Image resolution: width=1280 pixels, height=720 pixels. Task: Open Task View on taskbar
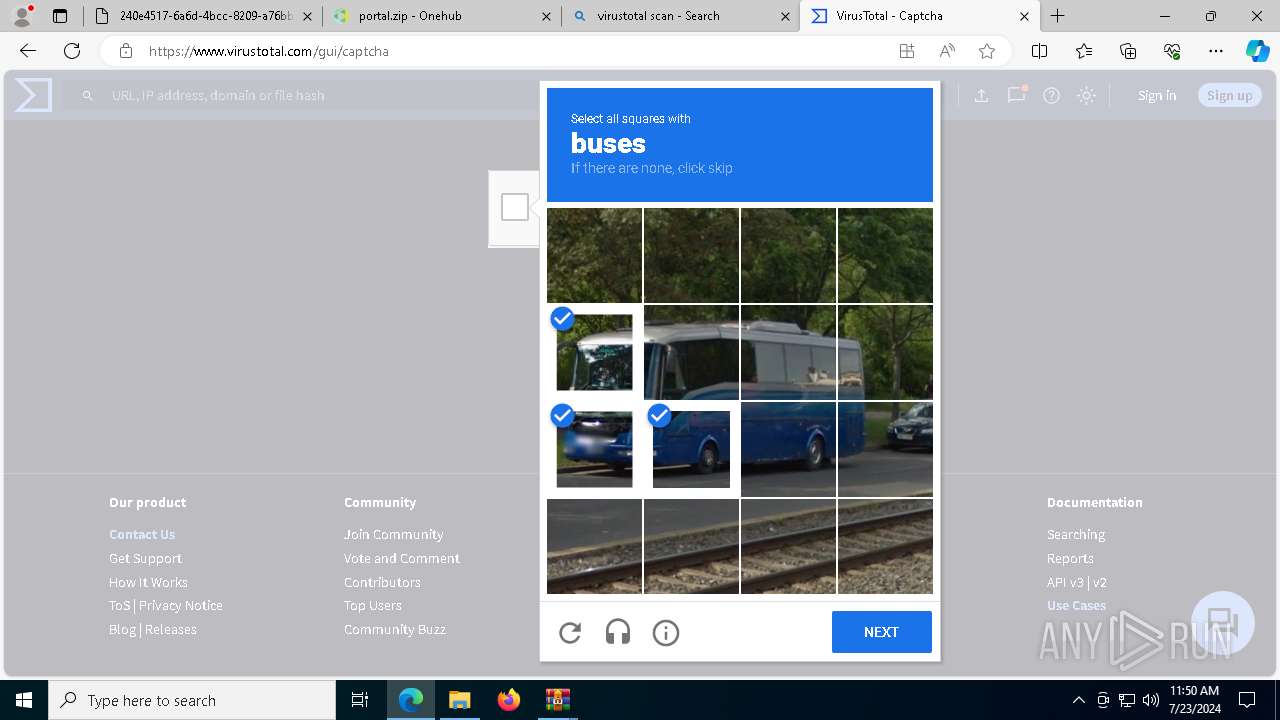(x=360, y=700)
